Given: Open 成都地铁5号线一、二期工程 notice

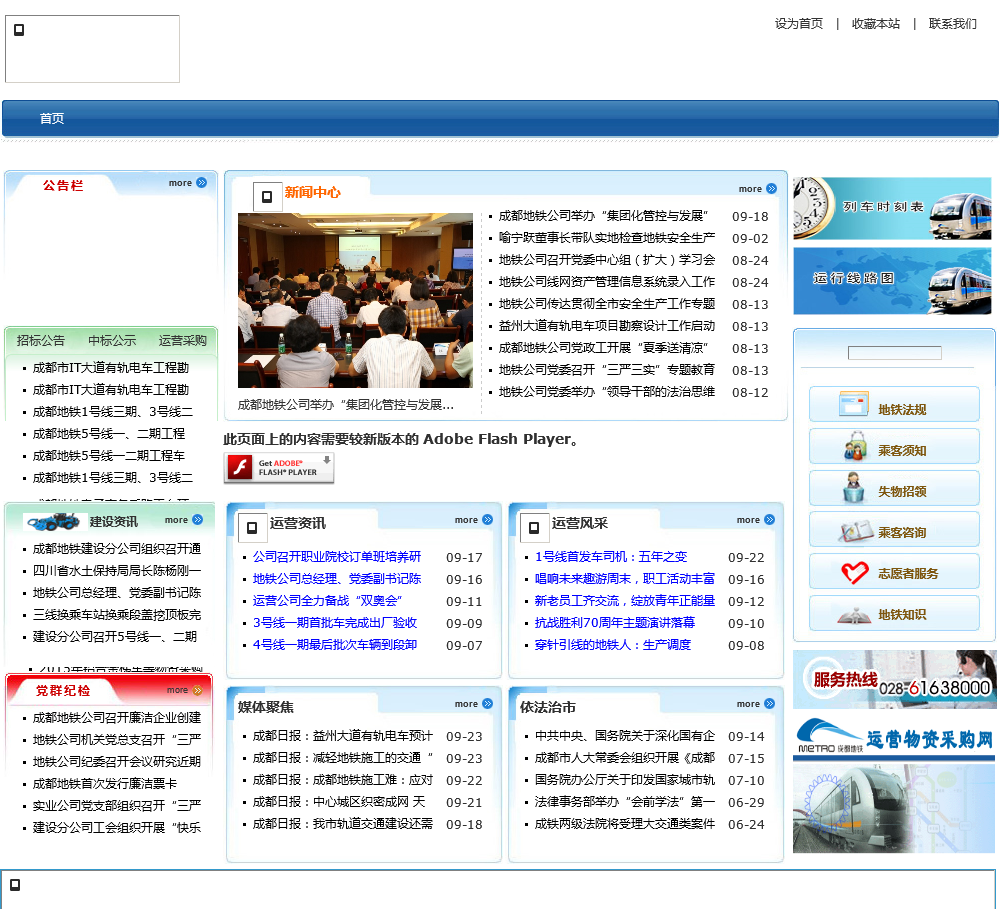Looking at the screenshot, I should click(x=108, y=434).
